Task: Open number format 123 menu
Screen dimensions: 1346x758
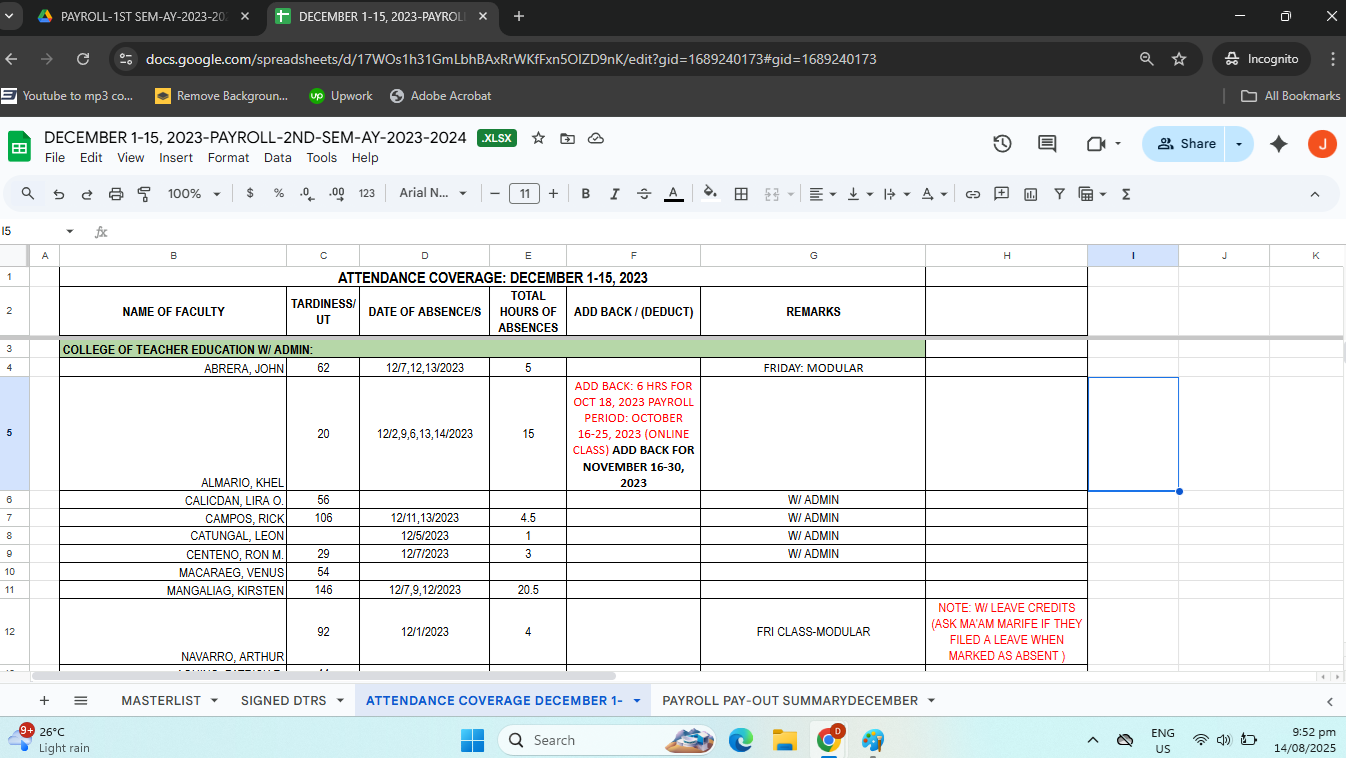Action: tap(366, 194)
